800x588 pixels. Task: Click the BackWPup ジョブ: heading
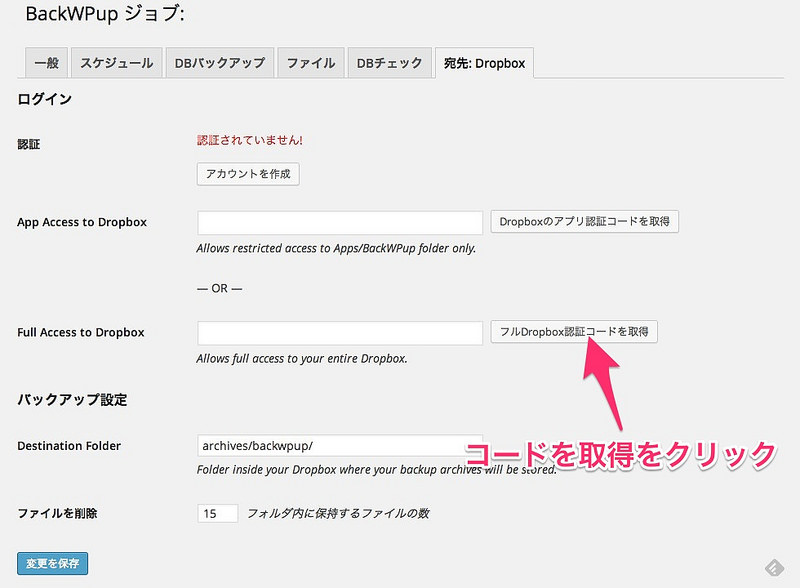coord(105,14)
